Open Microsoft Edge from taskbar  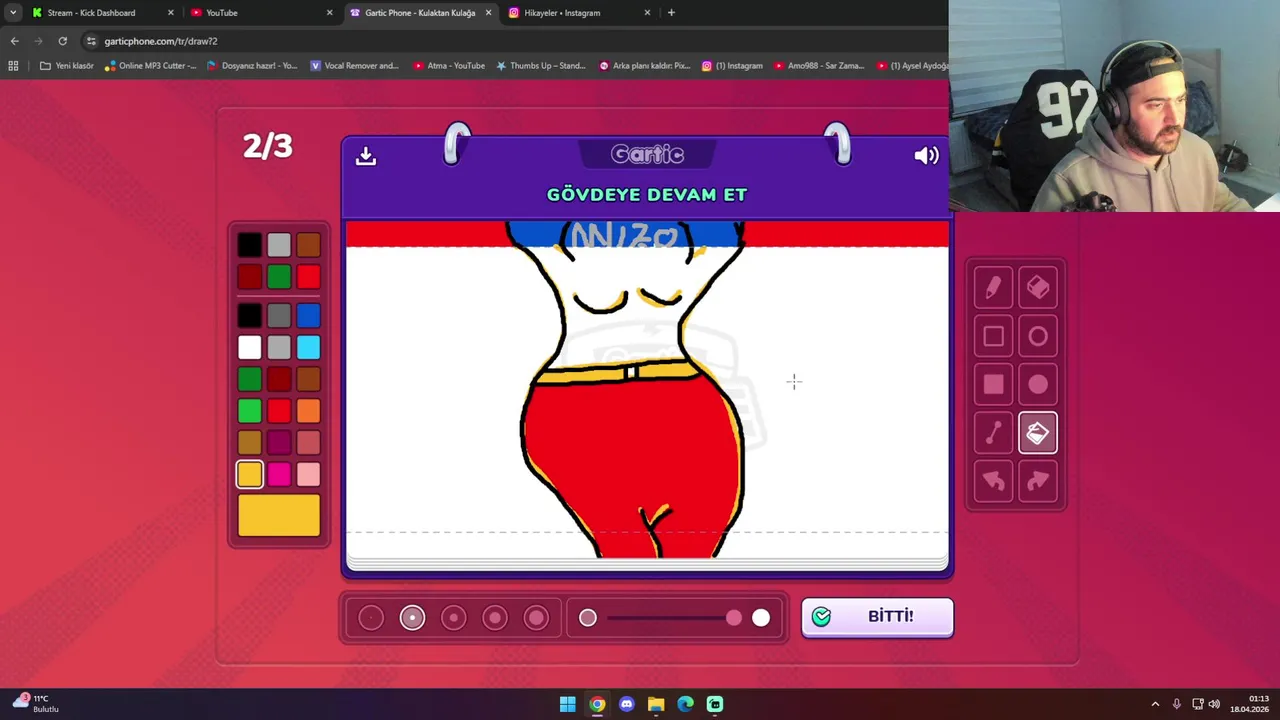point(685,704)
